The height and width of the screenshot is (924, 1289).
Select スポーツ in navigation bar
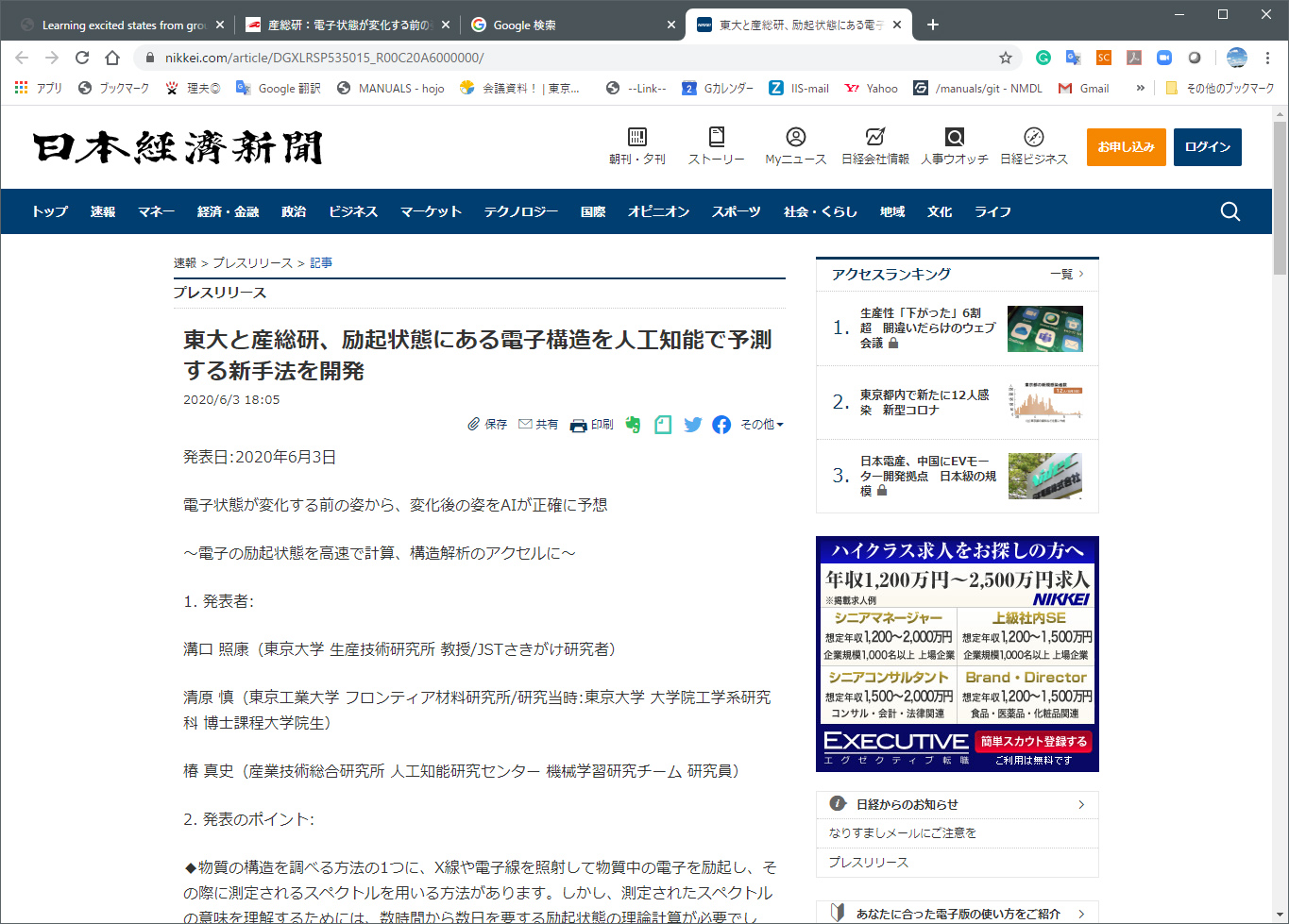pyautogui.click(x=737, y=211)
